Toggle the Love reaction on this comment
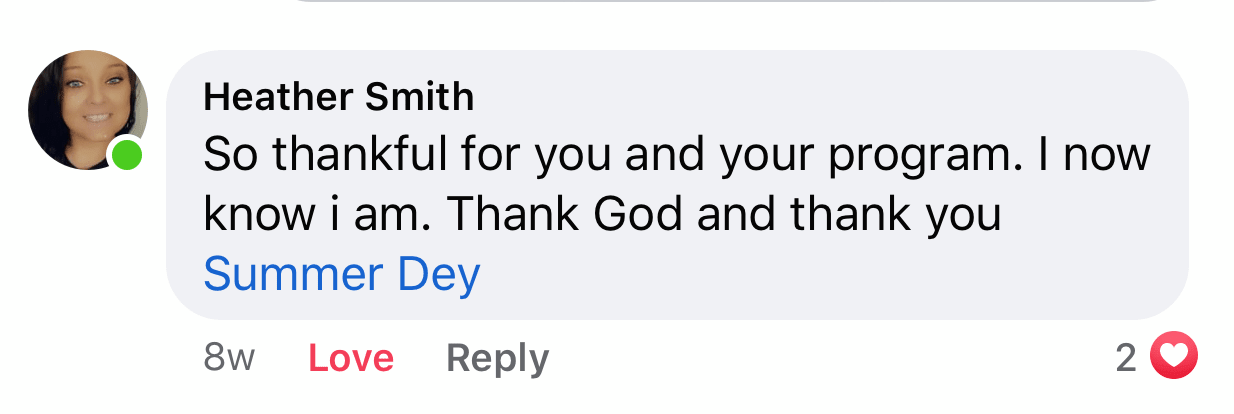The width and height of the screenshot is (1234, 414). pyautogui.click(x=351, y=357)
